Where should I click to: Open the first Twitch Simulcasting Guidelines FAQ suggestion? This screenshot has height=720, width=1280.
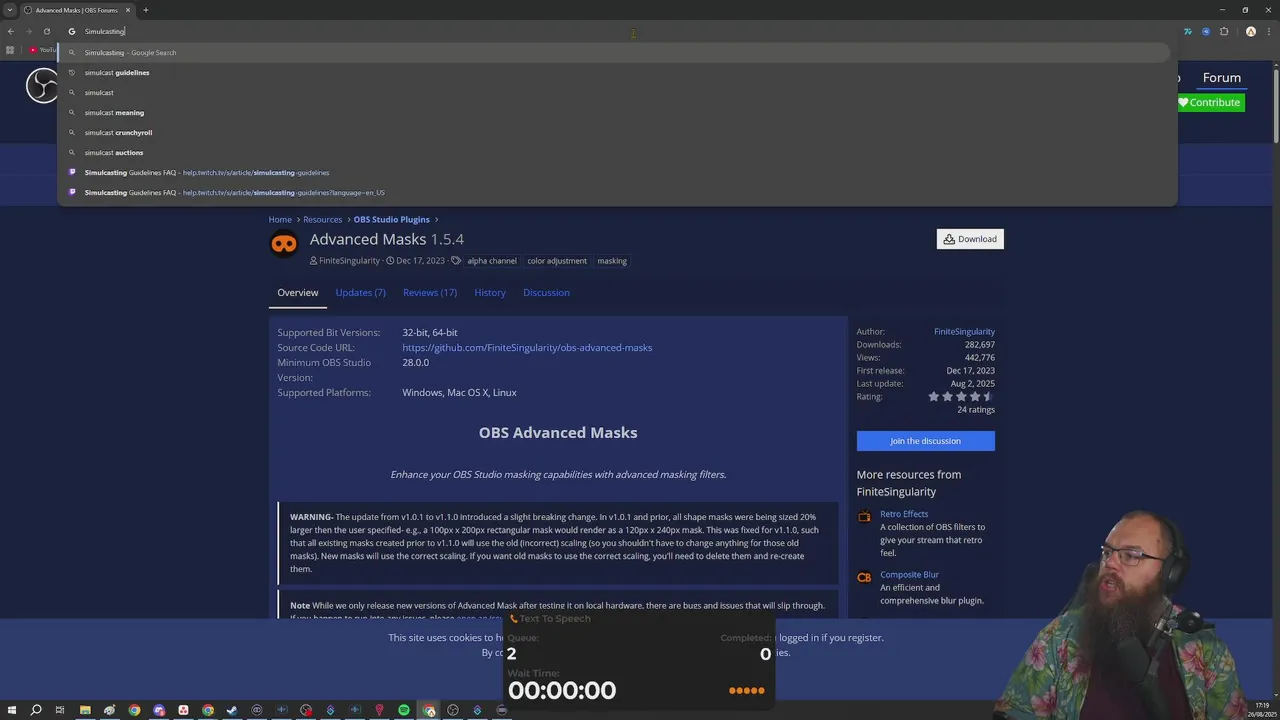616,172
